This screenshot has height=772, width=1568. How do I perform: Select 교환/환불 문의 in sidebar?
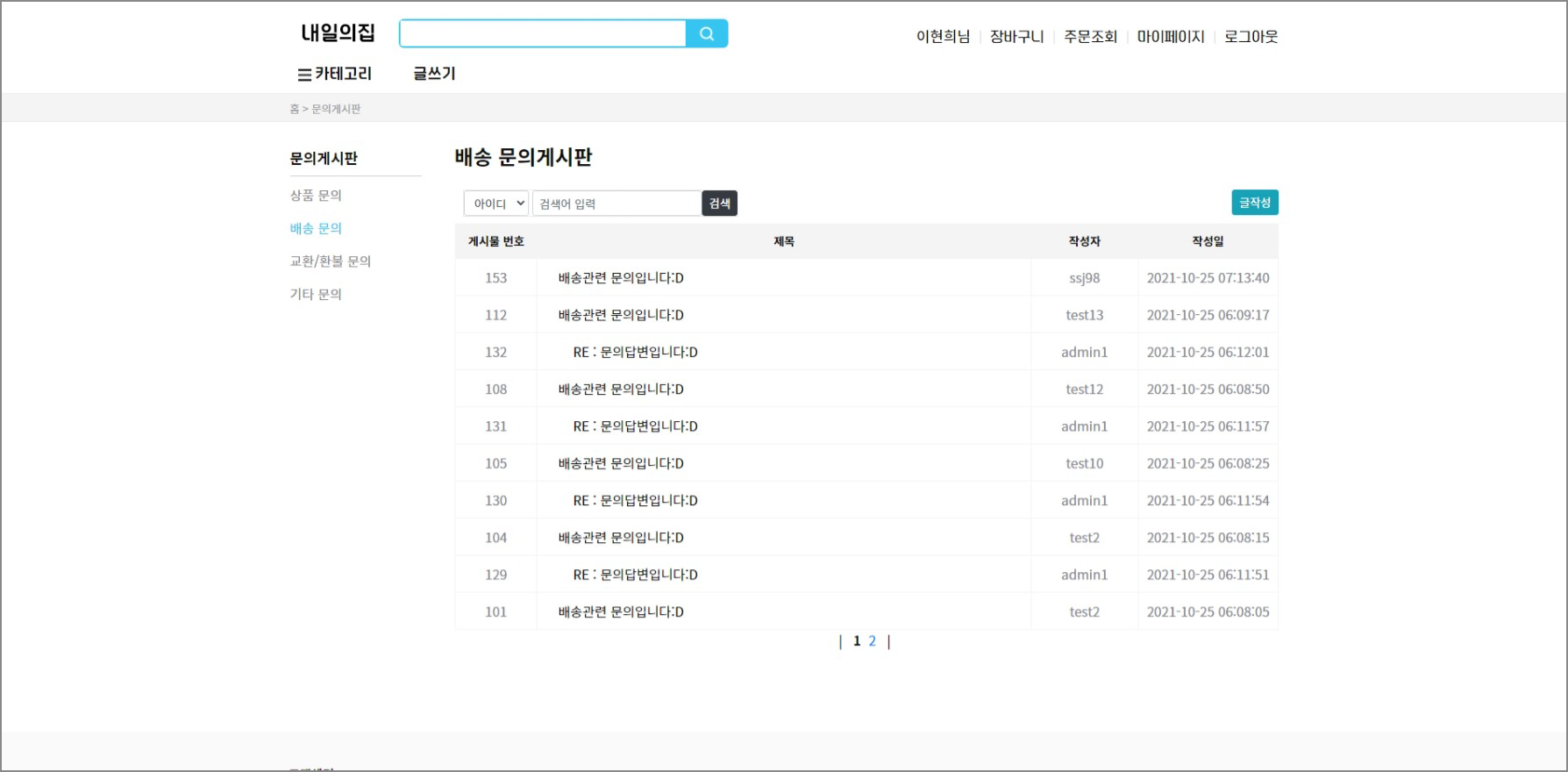point(331,261)
